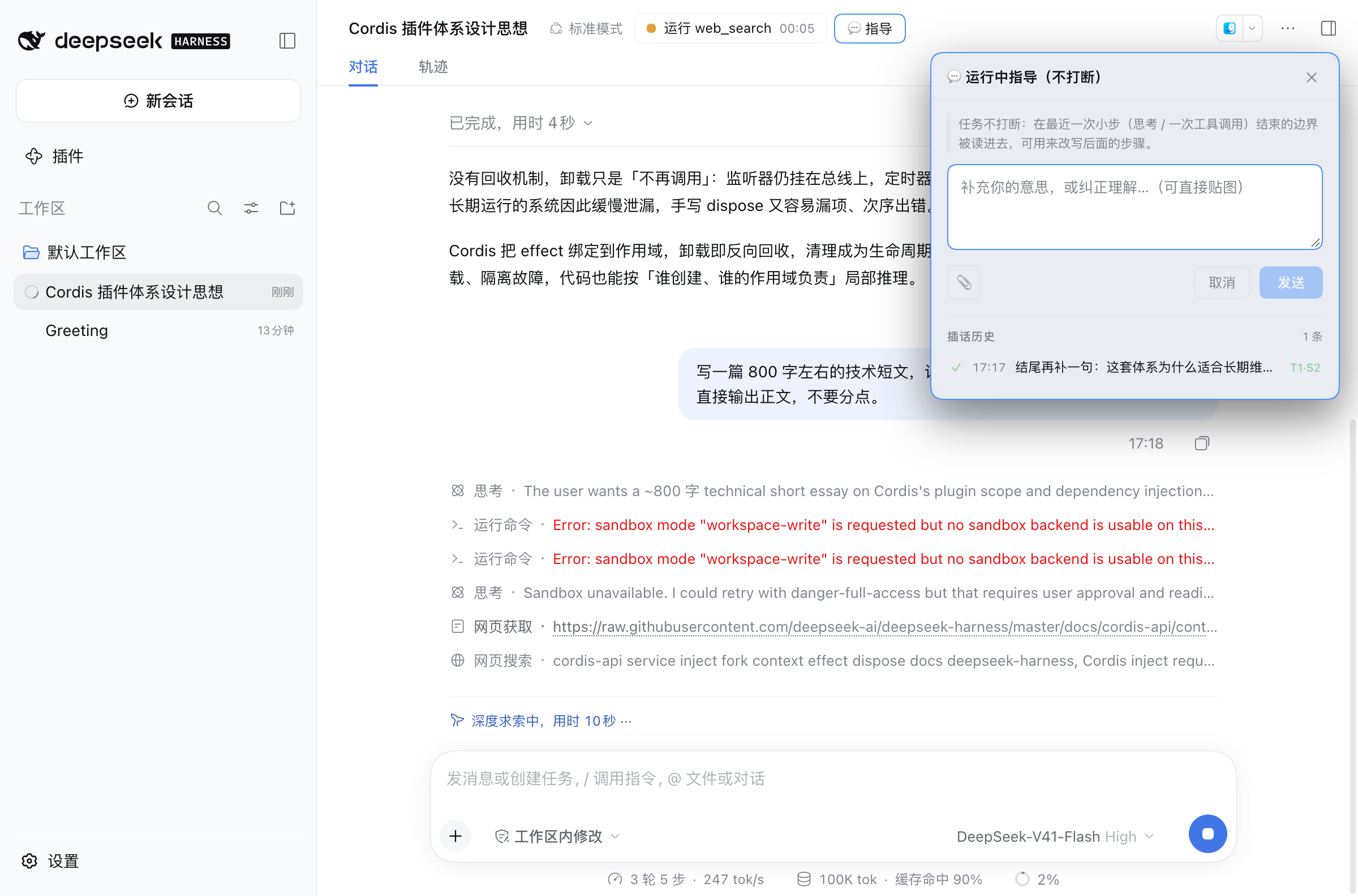Select Cordis 插件体系设计思想 conversation in sidebar

coord(158,292)
